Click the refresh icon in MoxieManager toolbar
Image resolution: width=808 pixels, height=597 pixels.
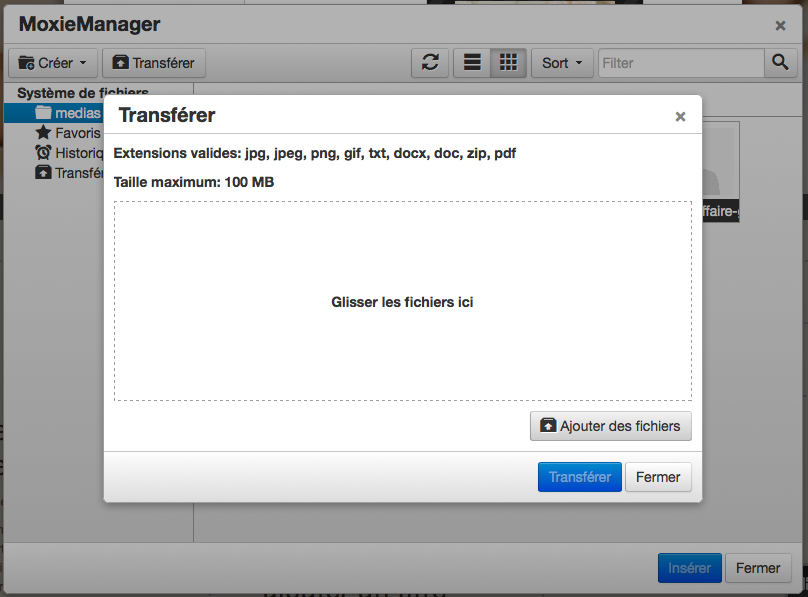pos(430,63)
